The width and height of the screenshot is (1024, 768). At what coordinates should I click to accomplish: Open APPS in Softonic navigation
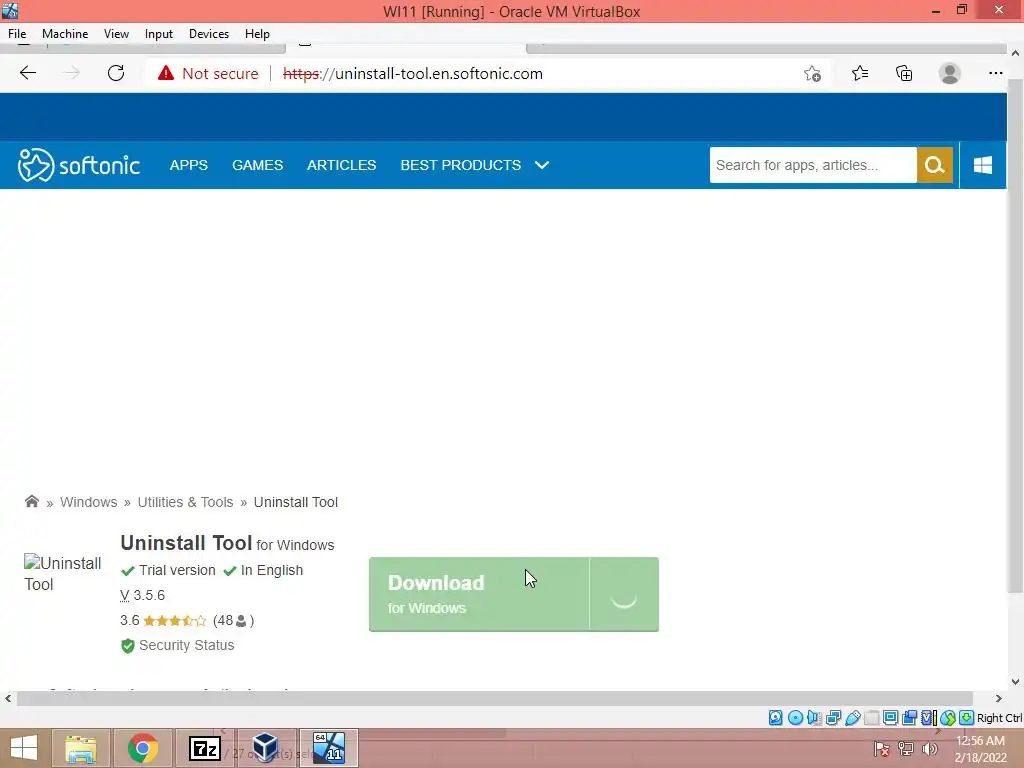[189, 165]
